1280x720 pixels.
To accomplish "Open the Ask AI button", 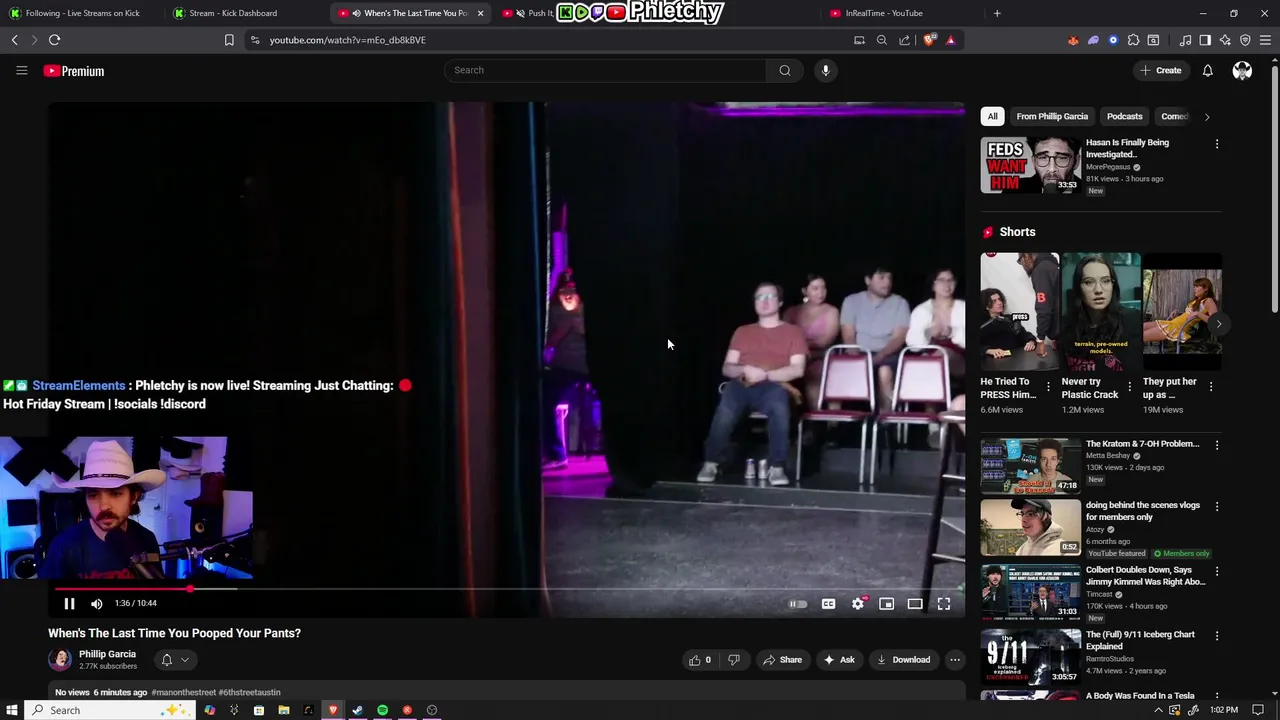I will [x=839, y=660].
